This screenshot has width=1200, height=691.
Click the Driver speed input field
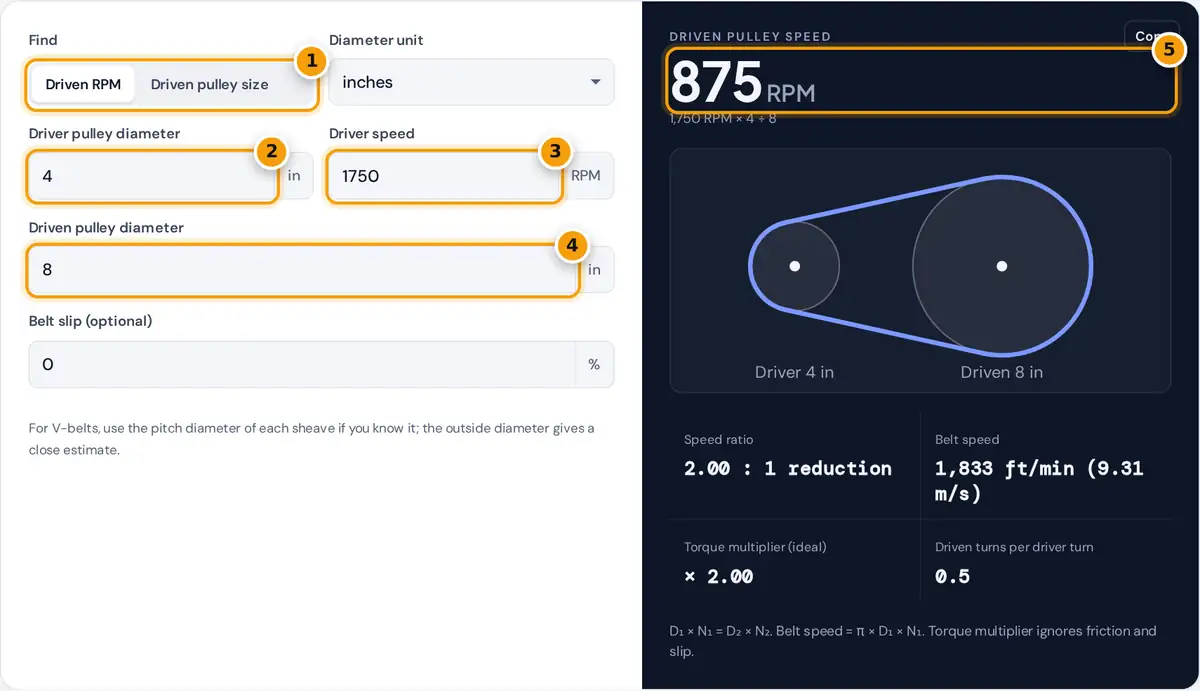[446, 176]
